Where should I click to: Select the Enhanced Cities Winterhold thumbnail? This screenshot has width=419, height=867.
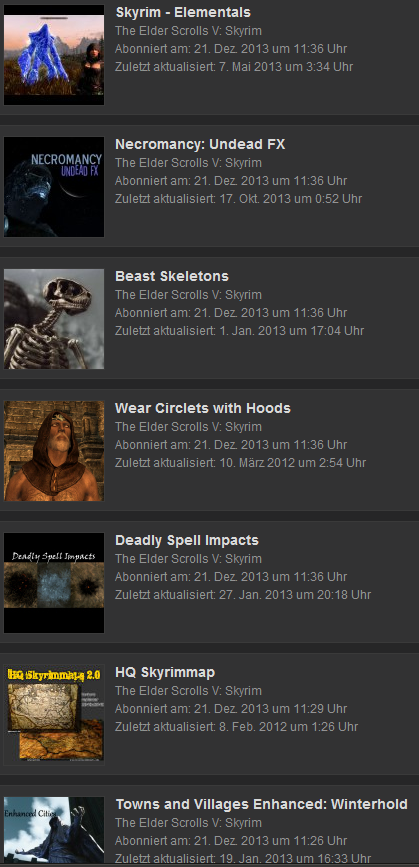54,830
